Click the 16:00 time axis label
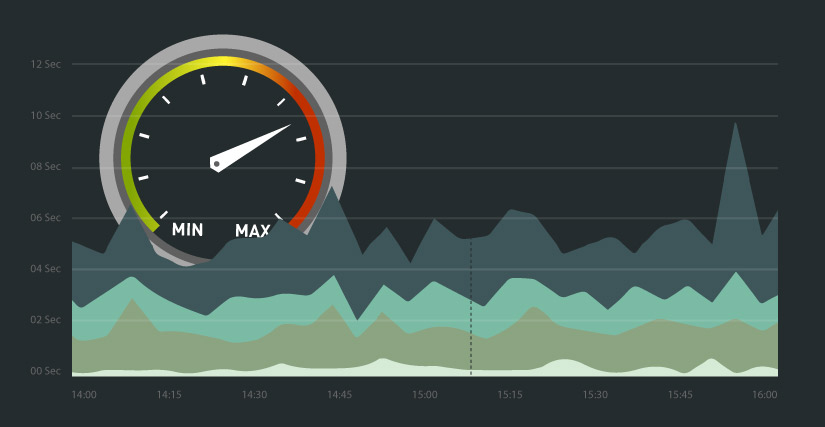Image resolution: width=825 pixels, height=427 pixels. [765, 395]
